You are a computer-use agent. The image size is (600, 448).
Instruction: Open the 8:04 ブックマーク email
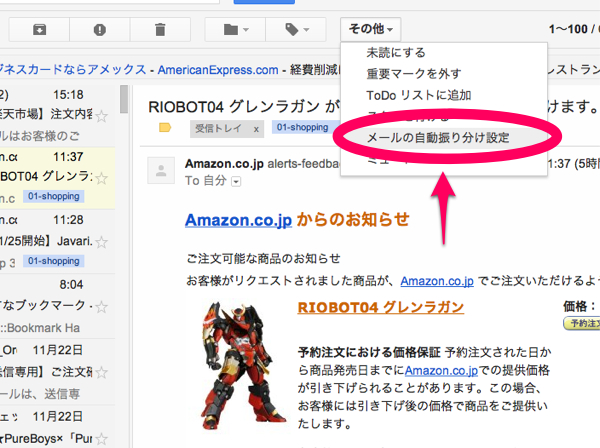[x=57, y=306]
